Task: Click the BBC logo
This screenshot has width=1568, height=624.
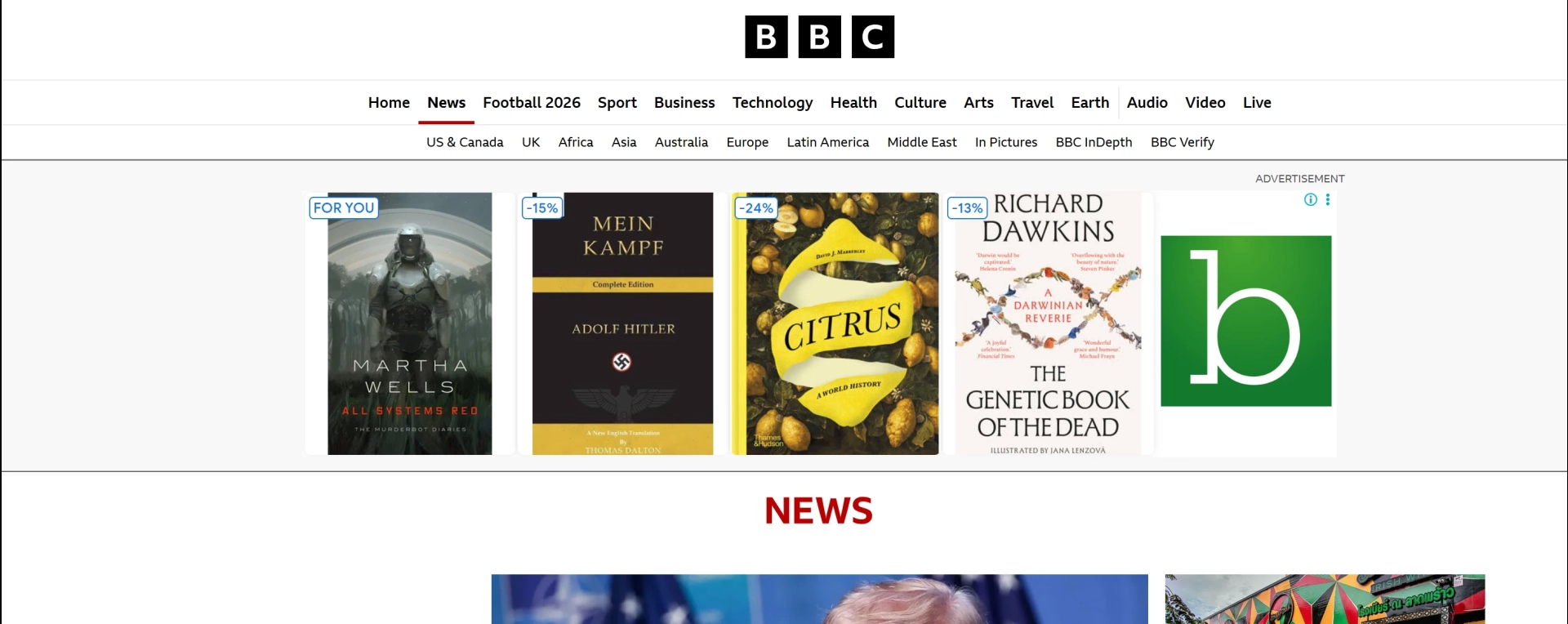Action: click(819, 37)
